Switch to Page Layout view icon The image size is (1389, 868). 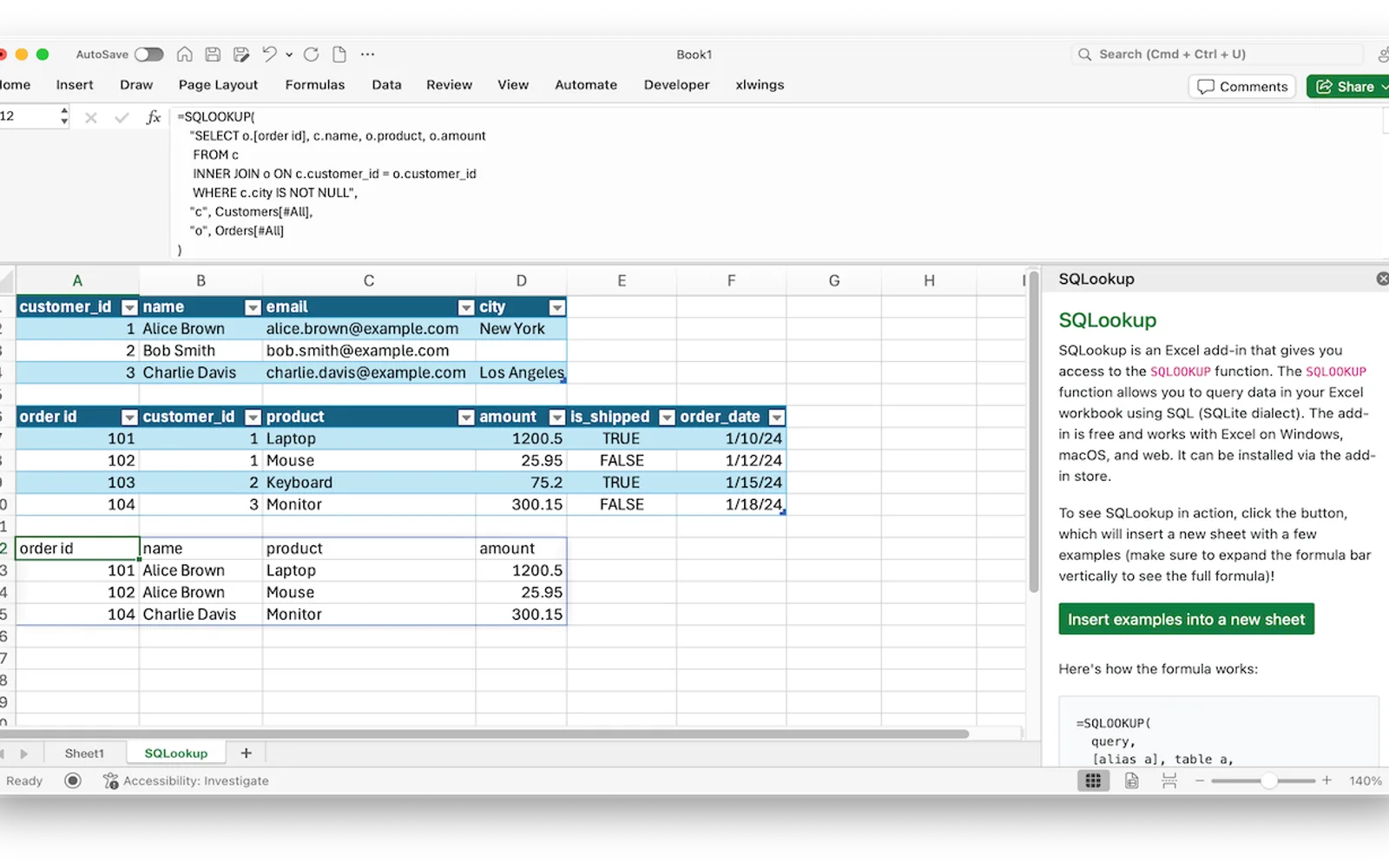pyautogui.click(x=1132, y=781)
